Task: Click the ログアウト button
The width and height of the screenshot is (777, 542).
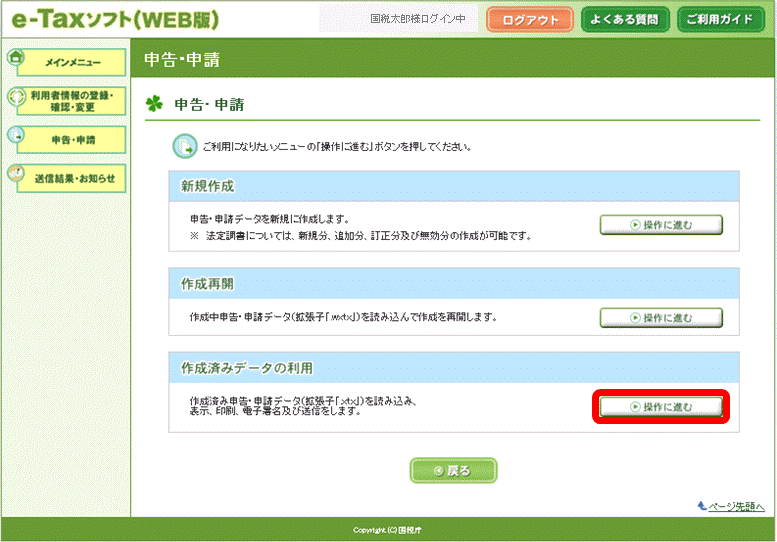Action: (530, 20)
